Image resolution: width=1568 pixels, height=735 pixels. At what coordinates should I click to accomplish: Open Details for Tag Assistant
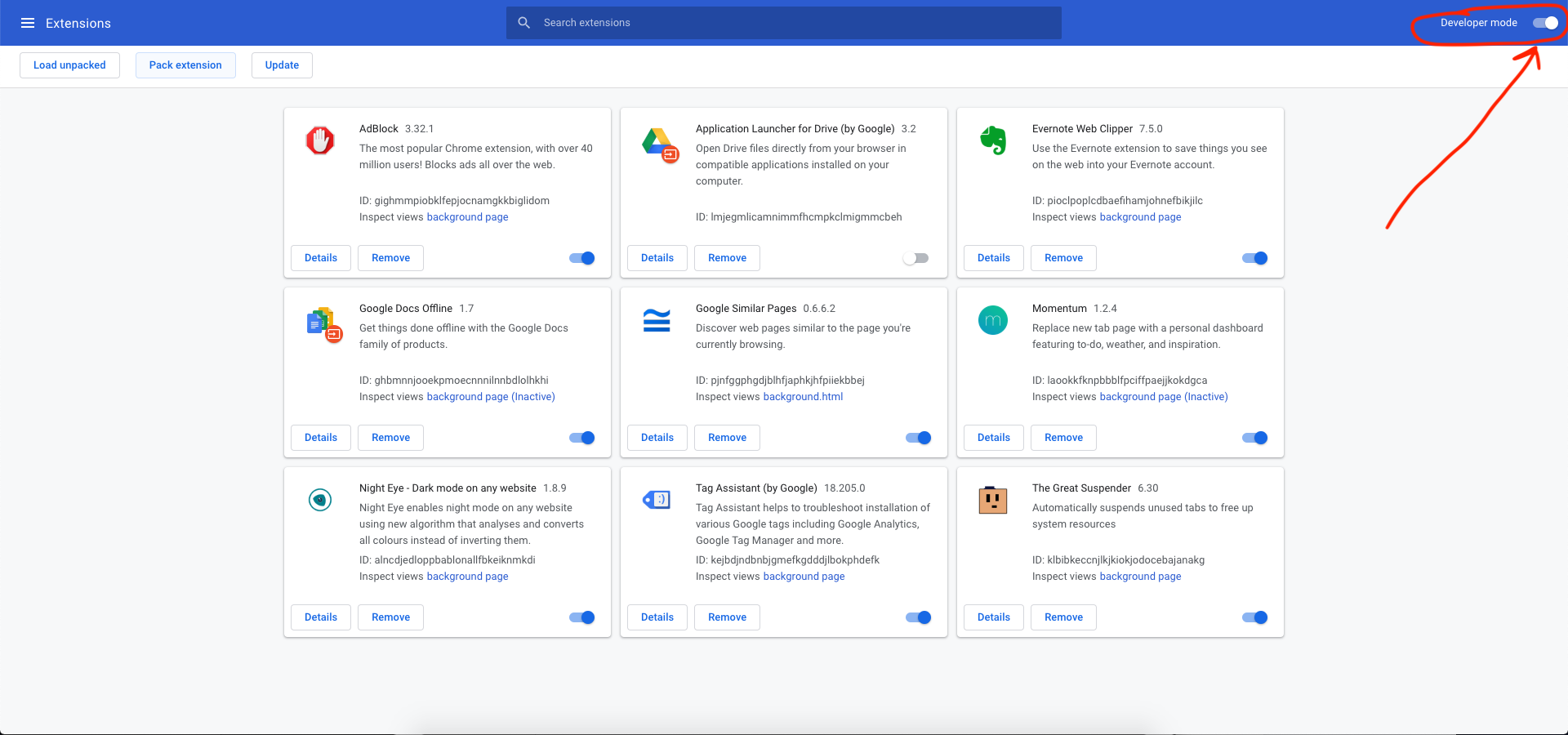(657, 617)
